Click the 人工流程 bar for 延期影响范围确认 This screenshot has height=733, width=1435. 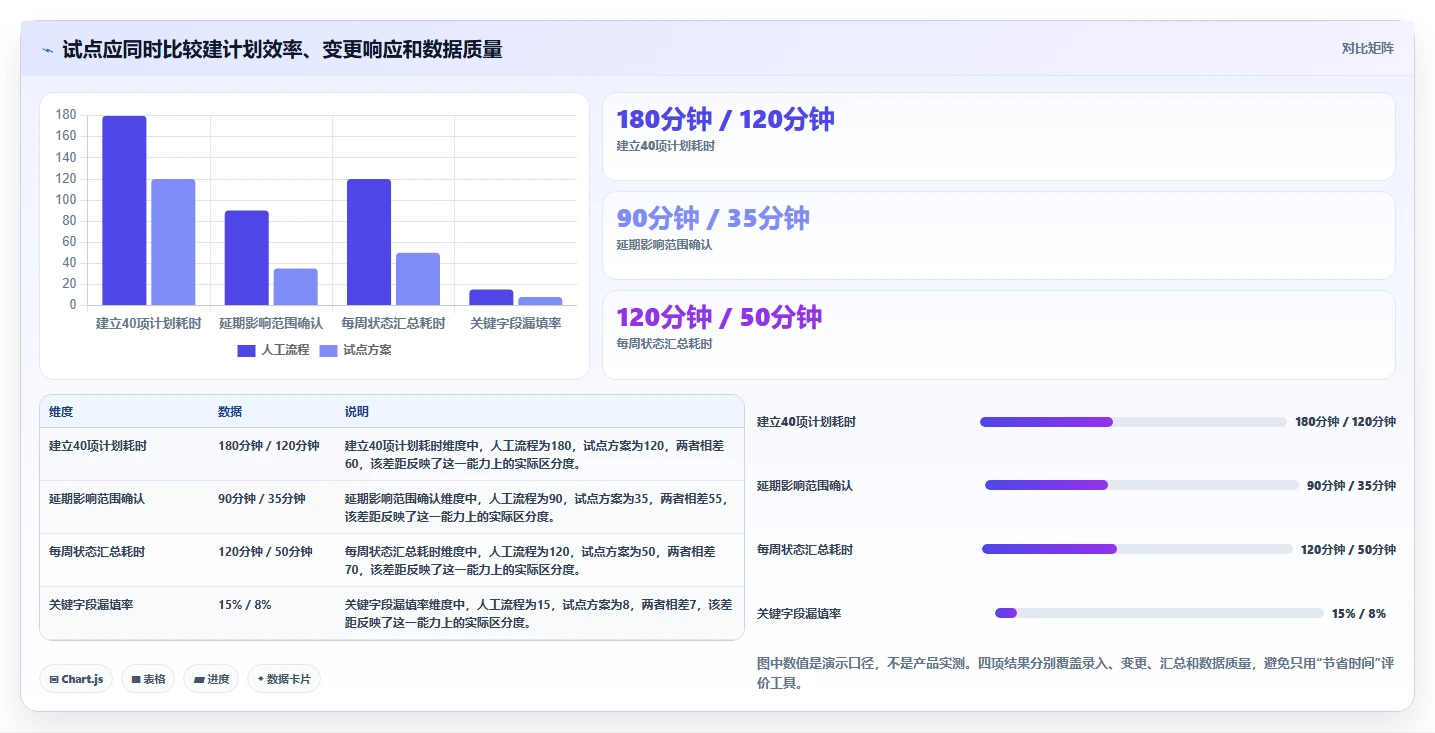246,258
